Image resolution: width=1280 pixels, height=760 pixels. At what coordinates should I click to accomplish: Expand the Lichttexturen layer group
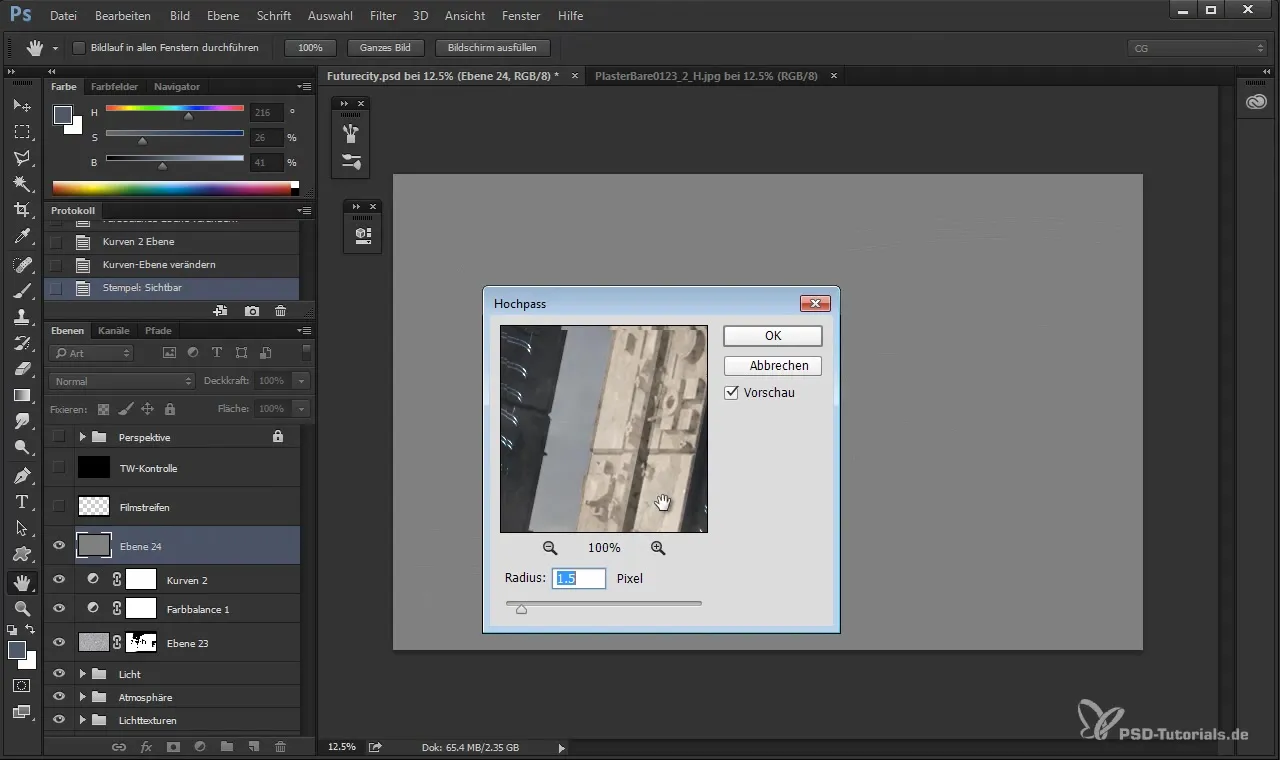(x=83, y=720)
